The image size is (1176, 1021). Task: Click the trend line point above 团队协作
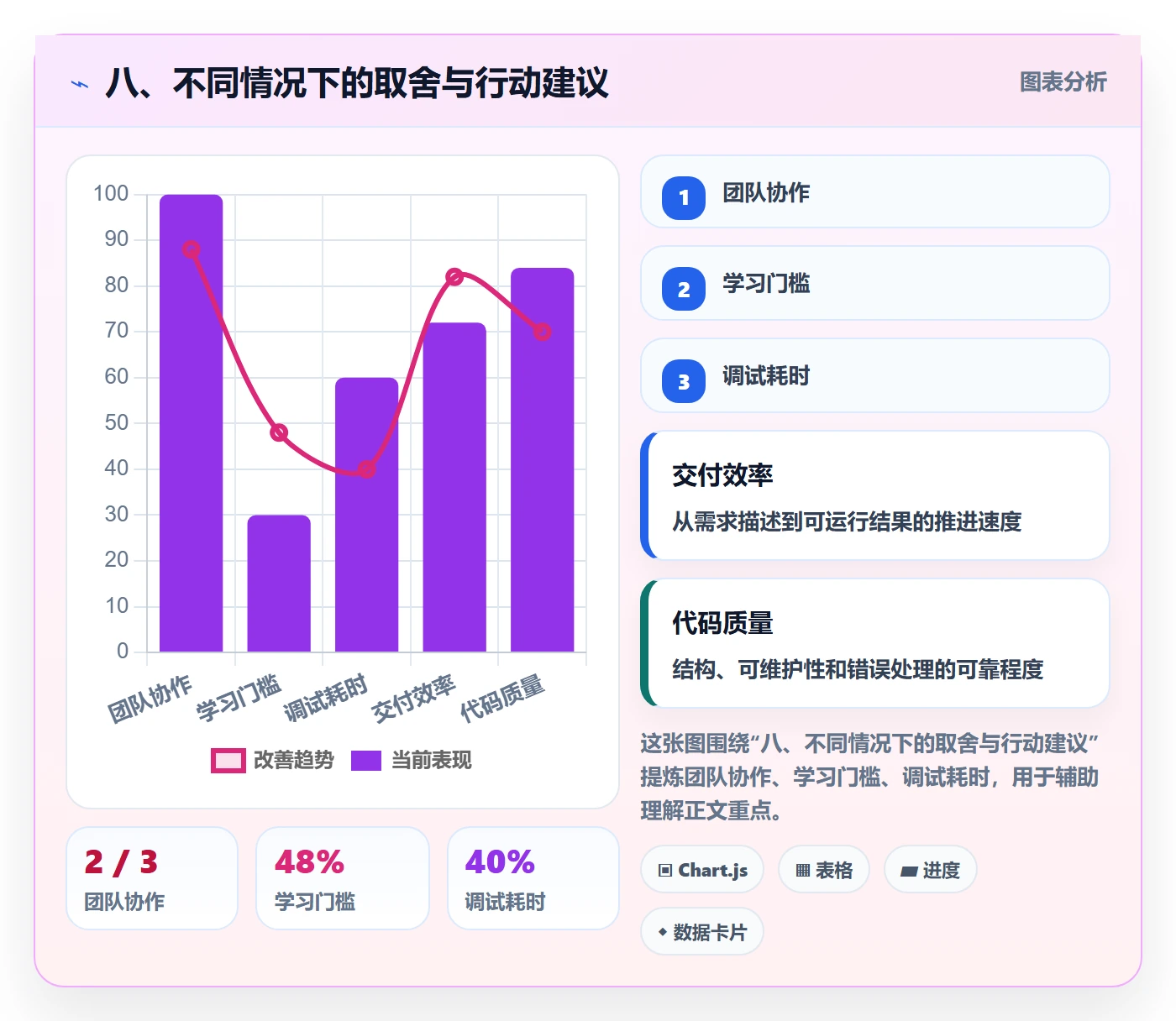pyautogui.click(x=192, y=249)
